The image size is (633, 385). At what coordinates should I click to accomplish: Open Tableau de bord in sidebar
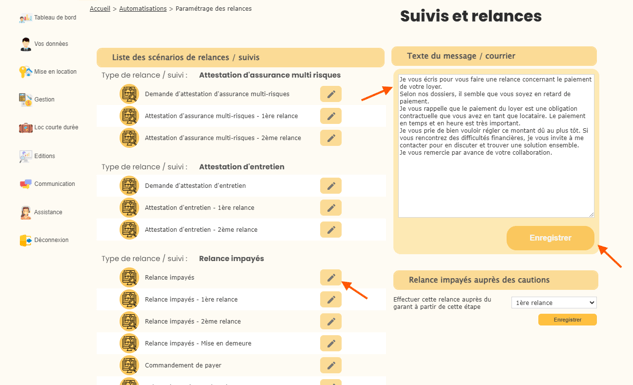point(48,18)
